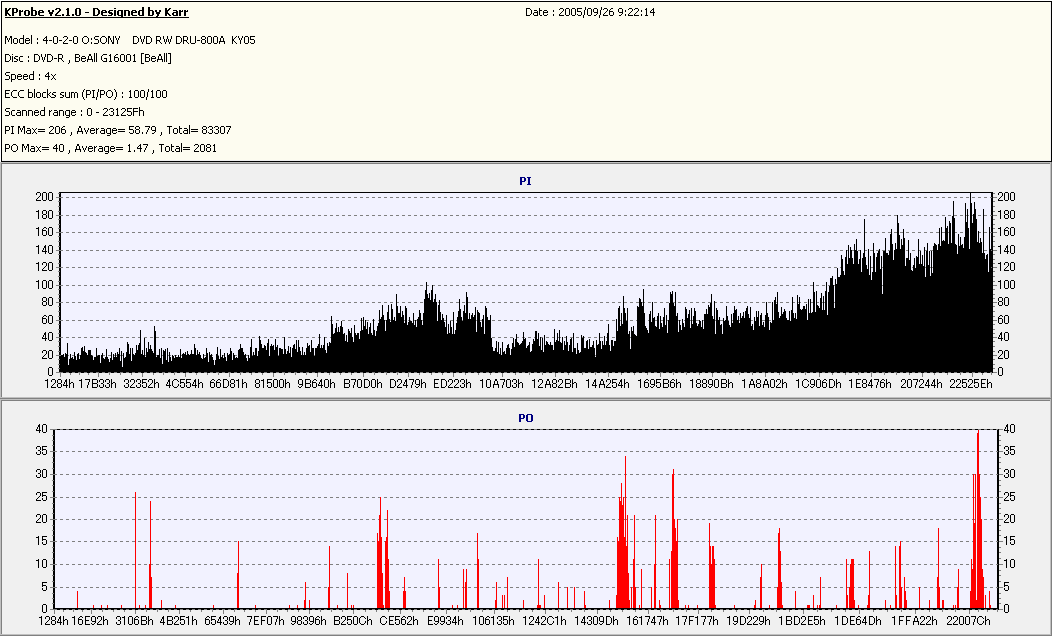Select the Disc DVD-R BeAll G16001 line

point(88,58)
